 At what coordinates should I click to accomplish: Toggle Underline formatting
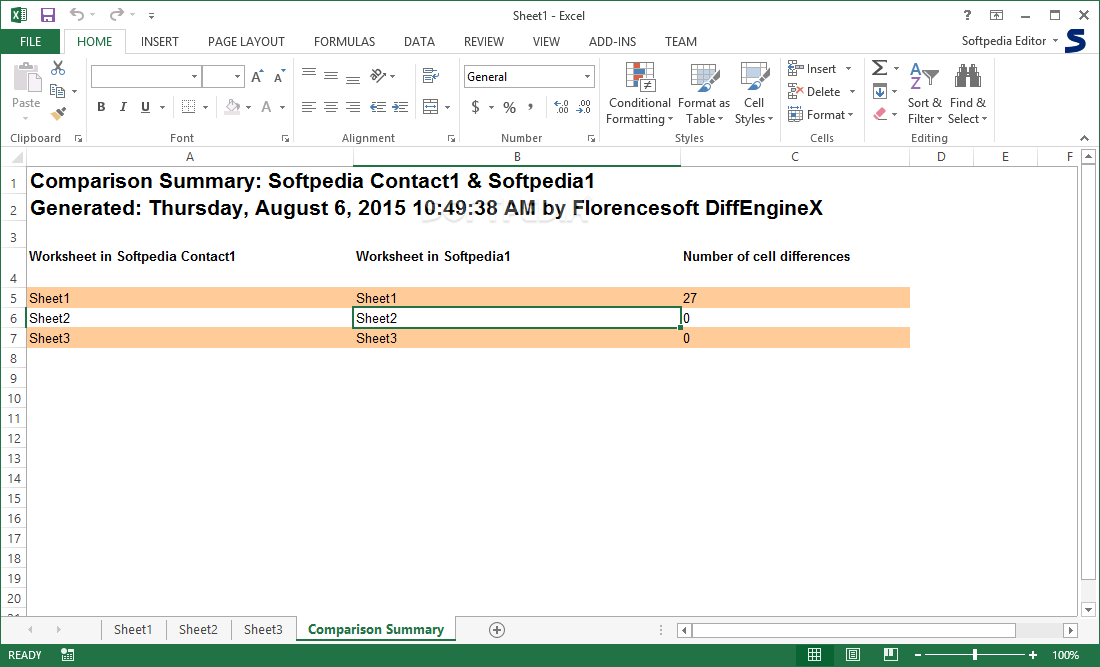[x=145, y=107]
